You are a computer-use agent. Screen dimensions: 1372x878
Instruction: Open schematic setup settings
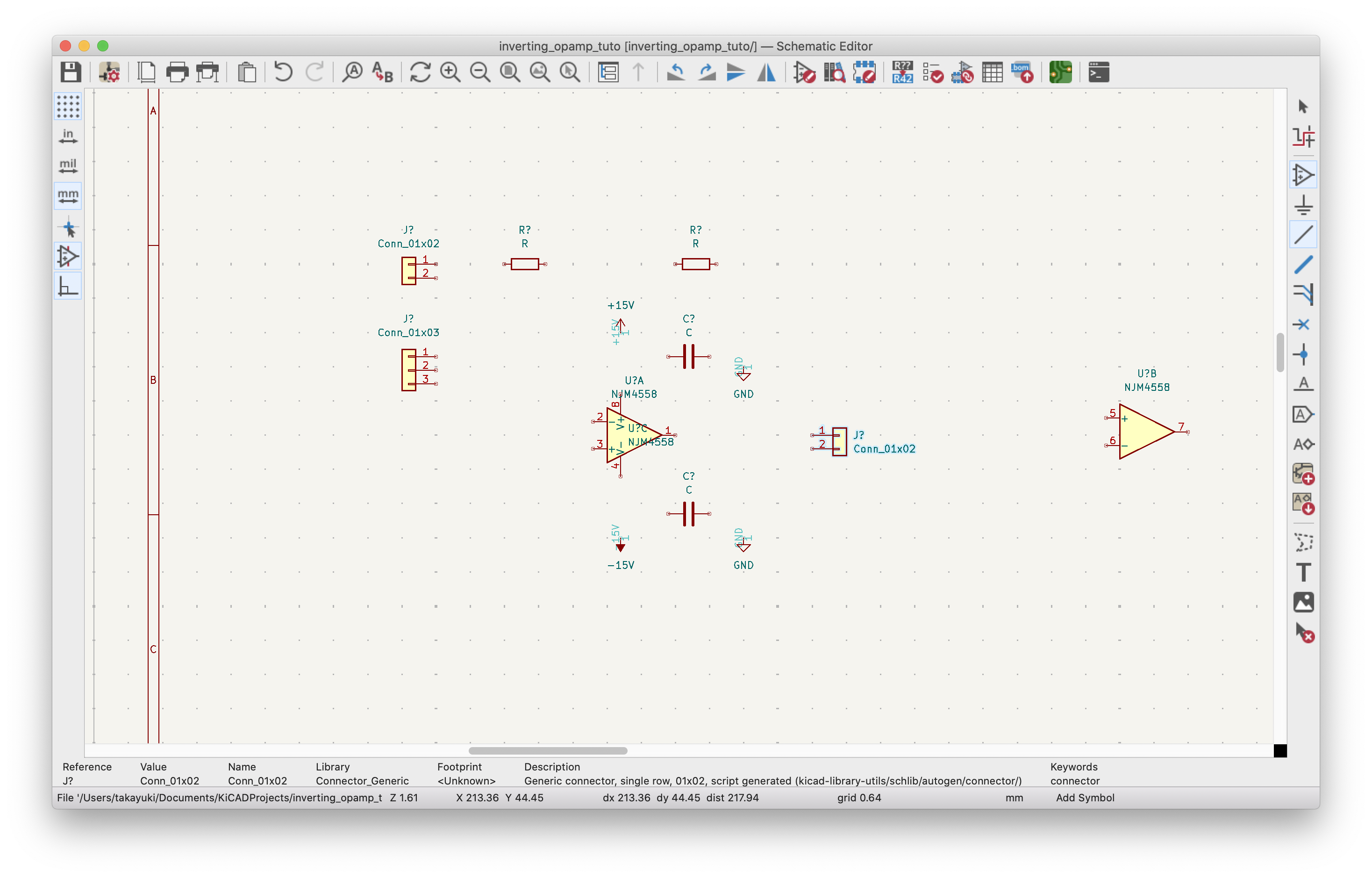[x=109, y=72]
